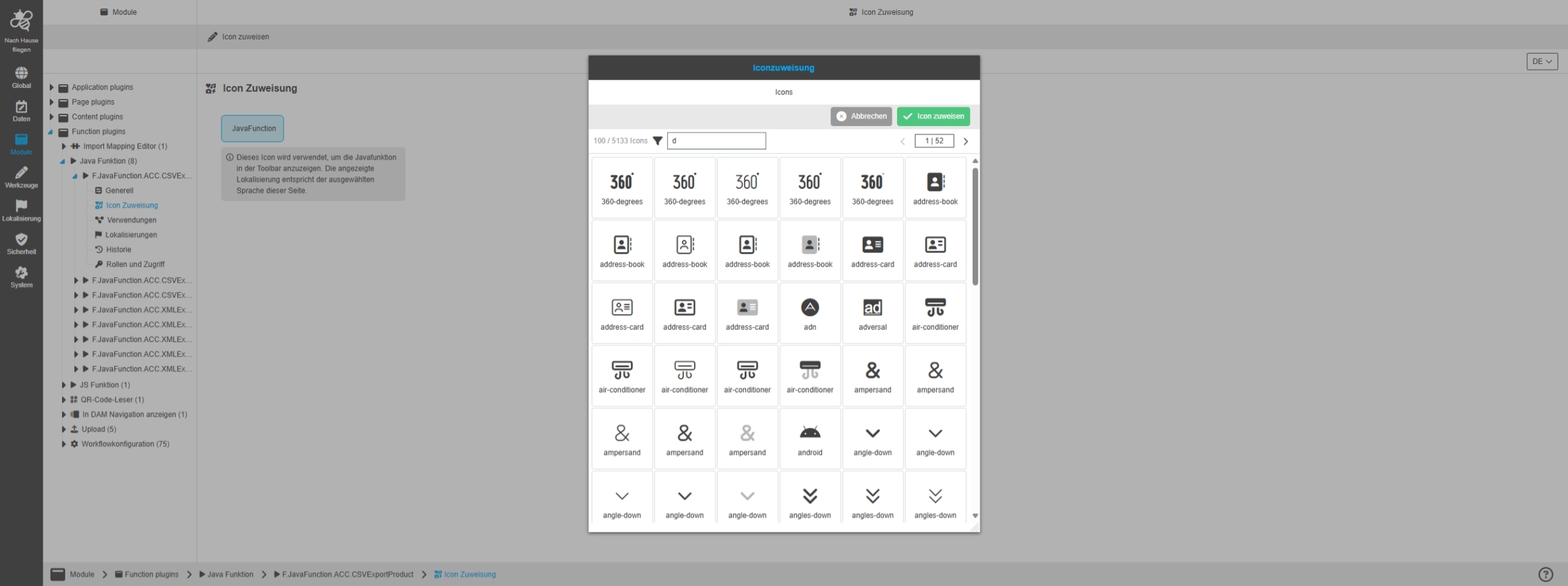Screen dimensions: 1568x586
Task: Click the icon list vertical scrollbar thumb
Action: [x=975, y=226]
